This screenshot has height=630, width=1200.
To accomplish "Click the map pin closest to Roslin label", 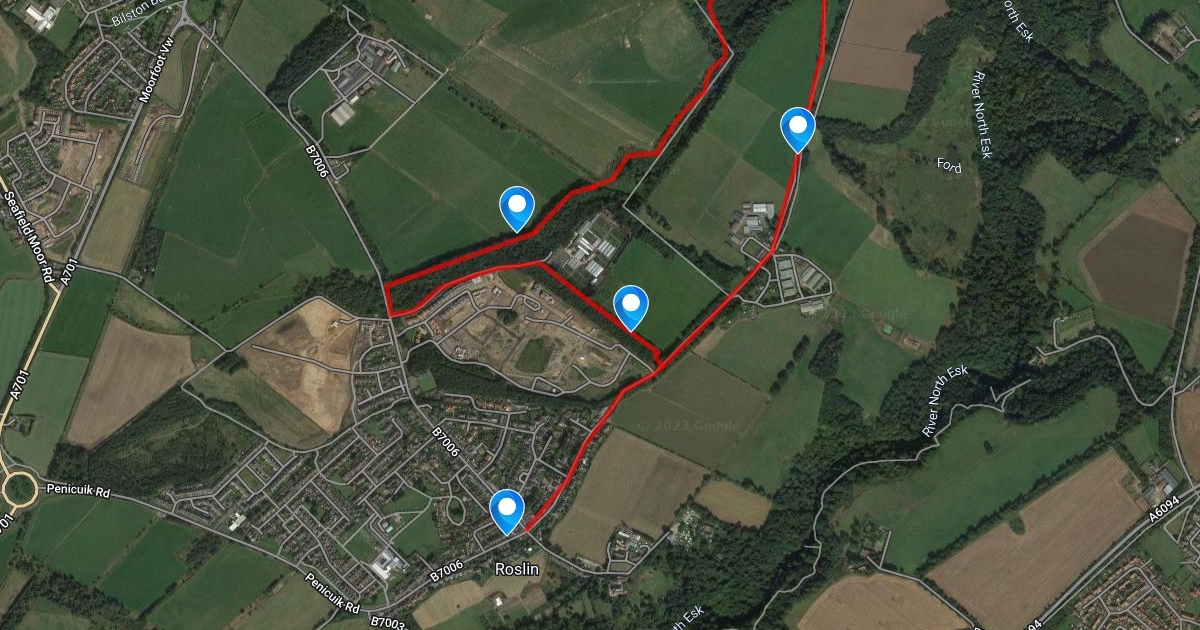I will (507, 511).
